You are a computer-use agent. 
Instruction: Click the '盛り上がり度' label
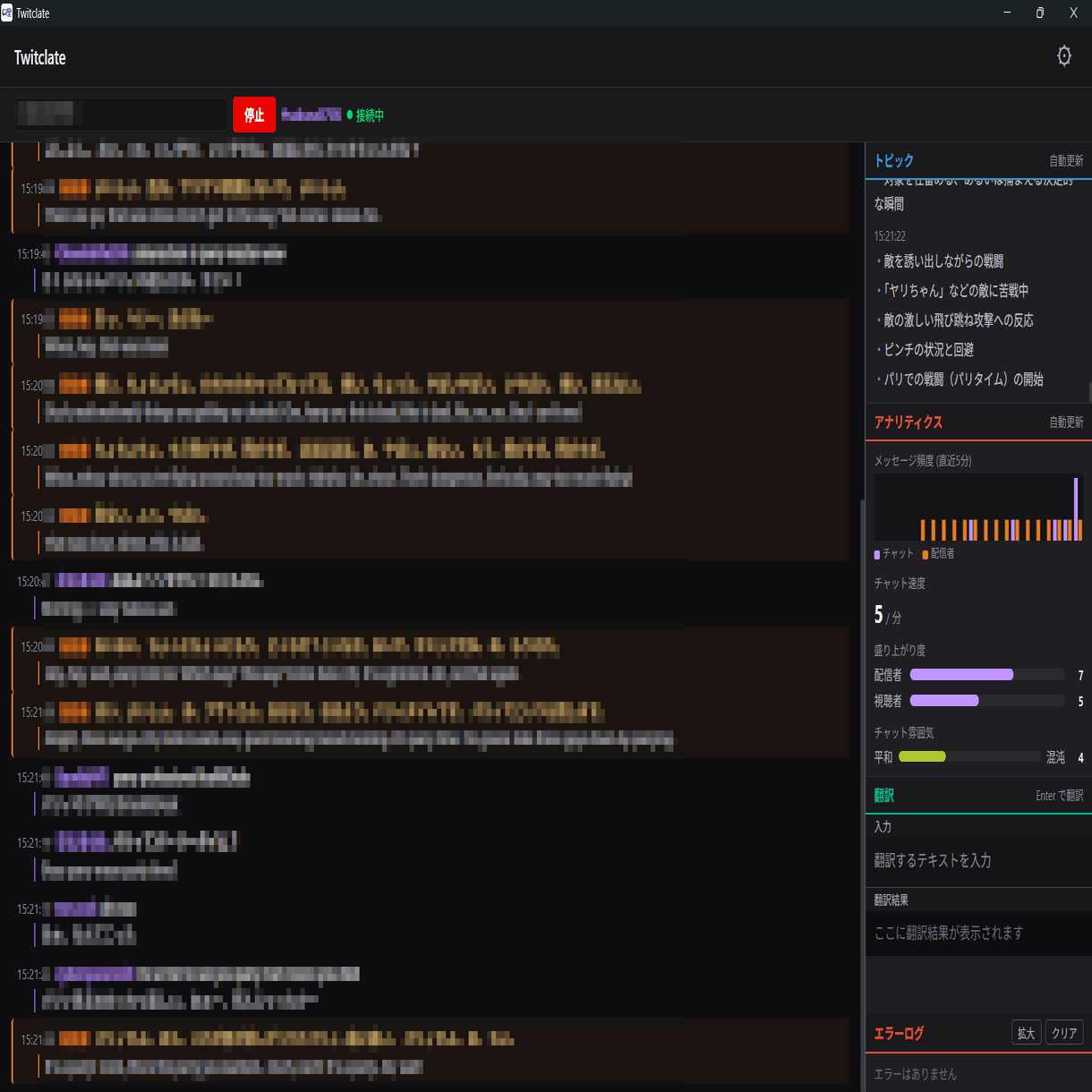click(900, 651)
